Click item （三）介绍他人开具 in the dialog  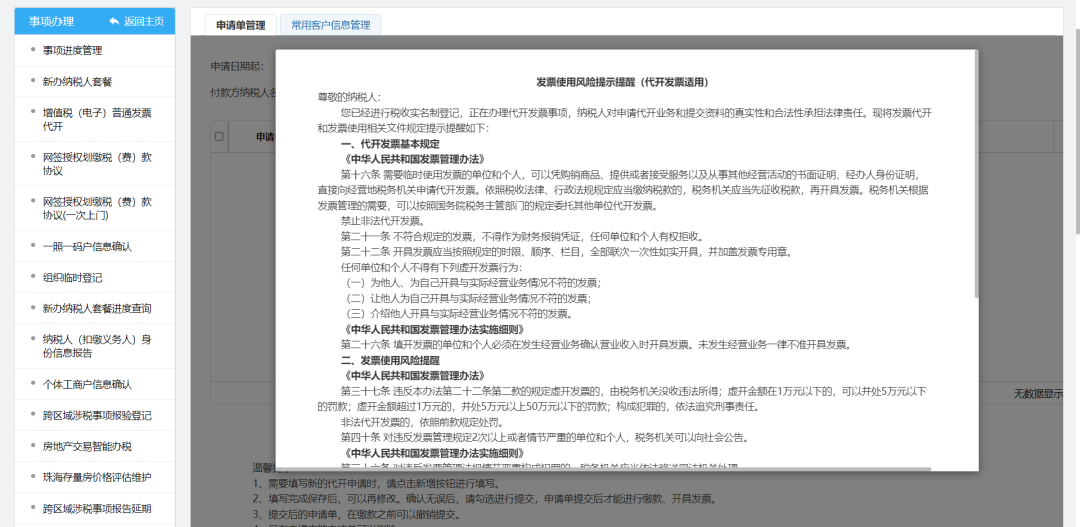coord(458,313)
